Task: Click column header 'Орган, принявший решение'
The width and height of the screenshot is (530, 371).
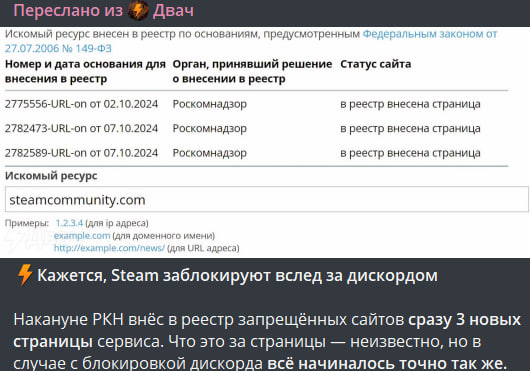Action: 252,71
